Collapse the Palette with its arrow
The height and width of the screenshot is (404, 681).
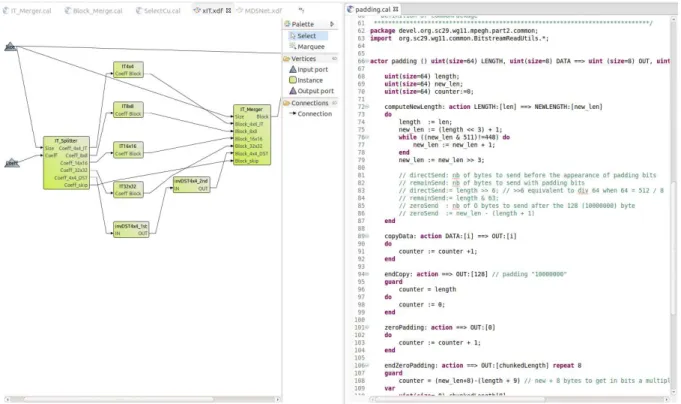pyautogui.click(x=332, y=24)
